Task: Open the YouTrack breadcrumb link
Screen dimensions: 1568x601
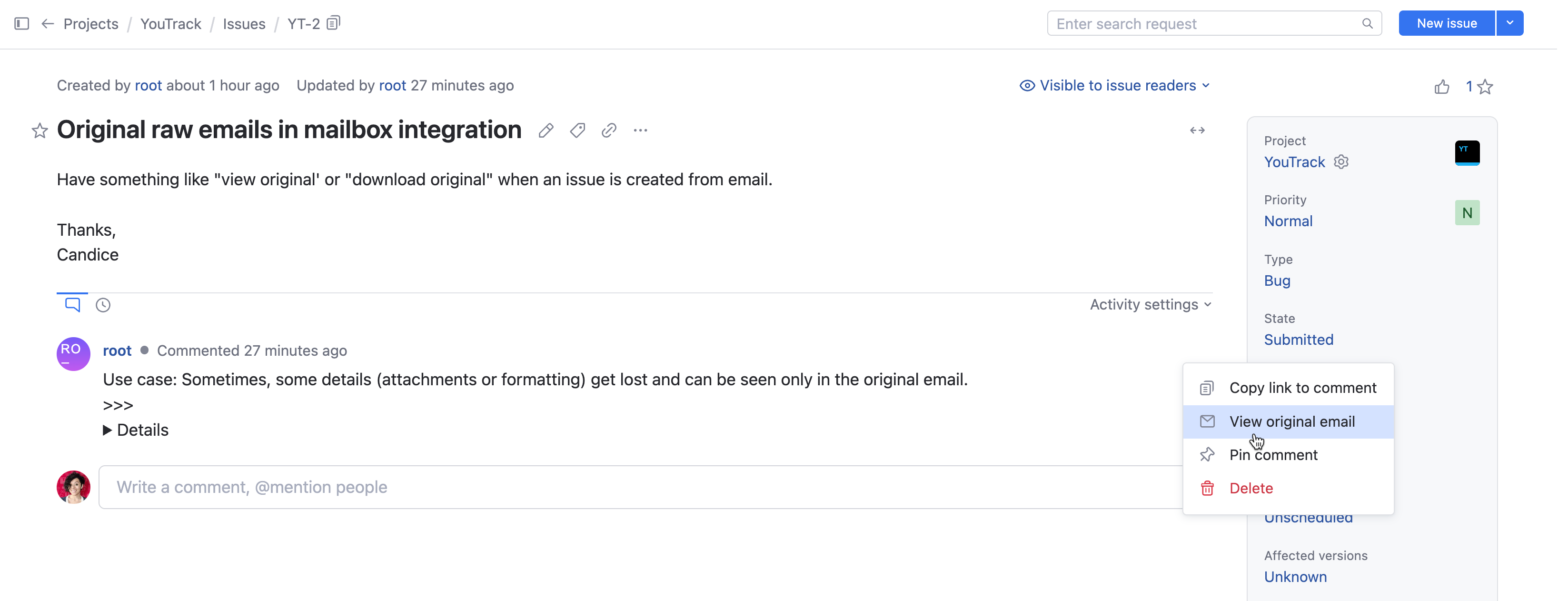Action: (x=170, y=24)
